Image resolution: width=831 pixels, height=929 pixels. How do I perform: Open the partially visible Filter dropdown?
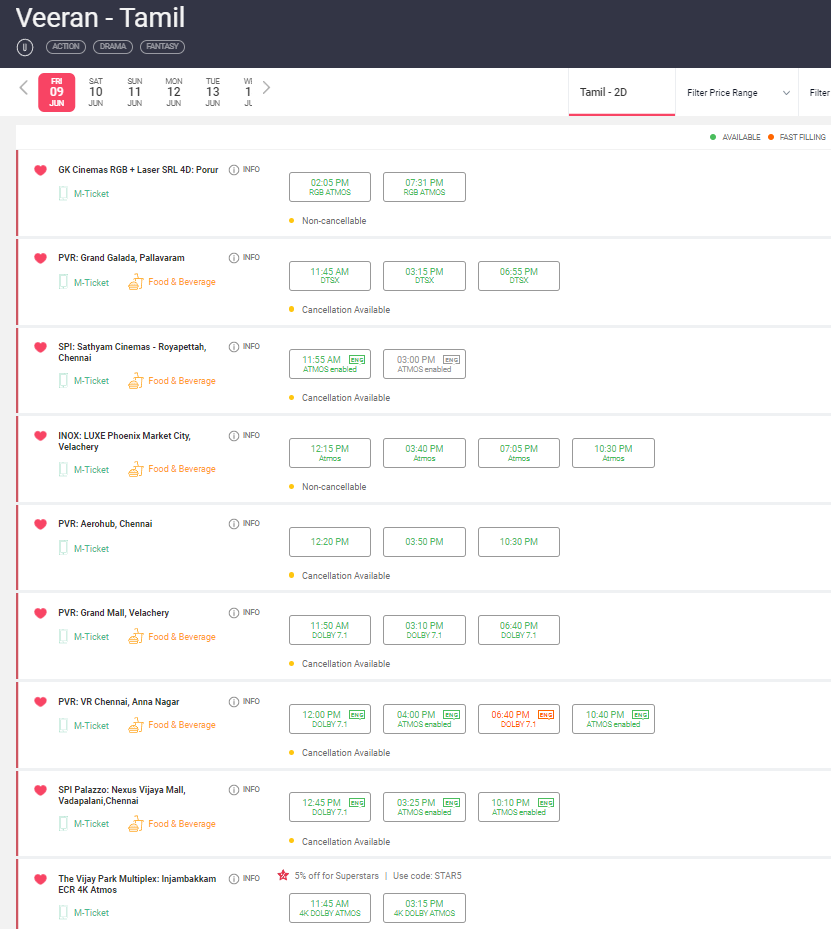[x=817, y=93]
